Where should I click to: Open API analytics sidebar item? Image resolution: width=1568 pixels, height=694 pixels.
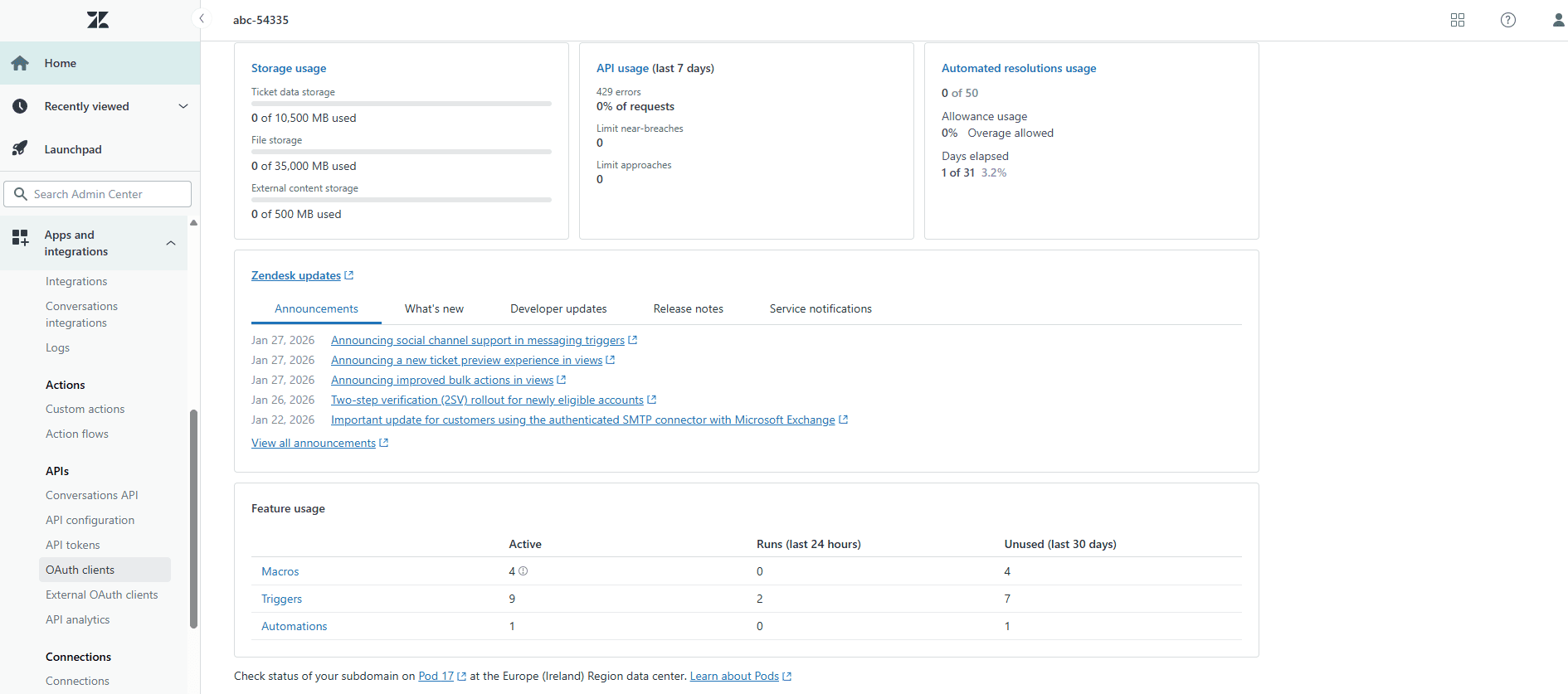tap(77, 619)
